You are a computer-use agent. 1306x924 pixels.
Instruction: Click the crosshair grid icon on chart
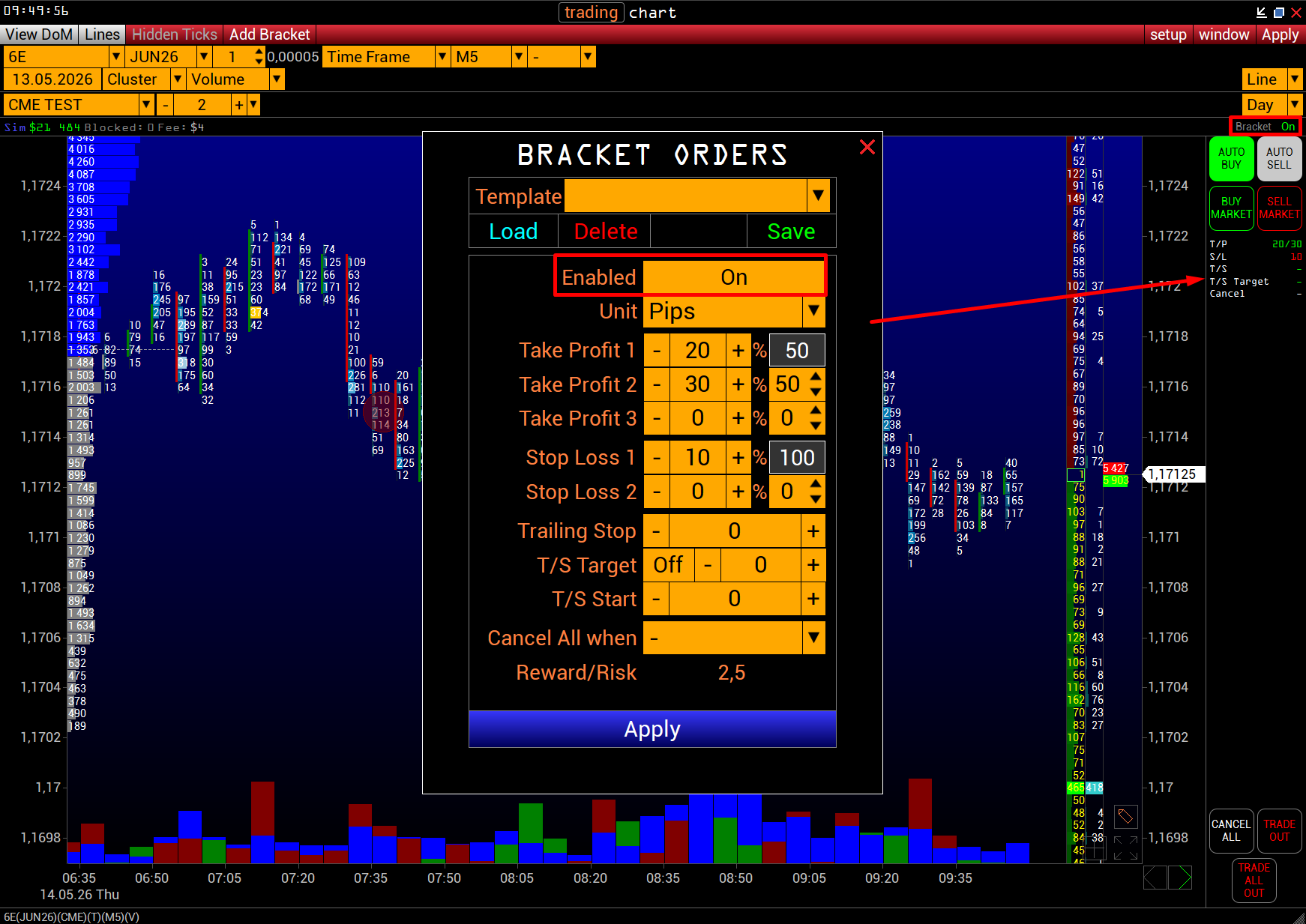(1094, 848)
